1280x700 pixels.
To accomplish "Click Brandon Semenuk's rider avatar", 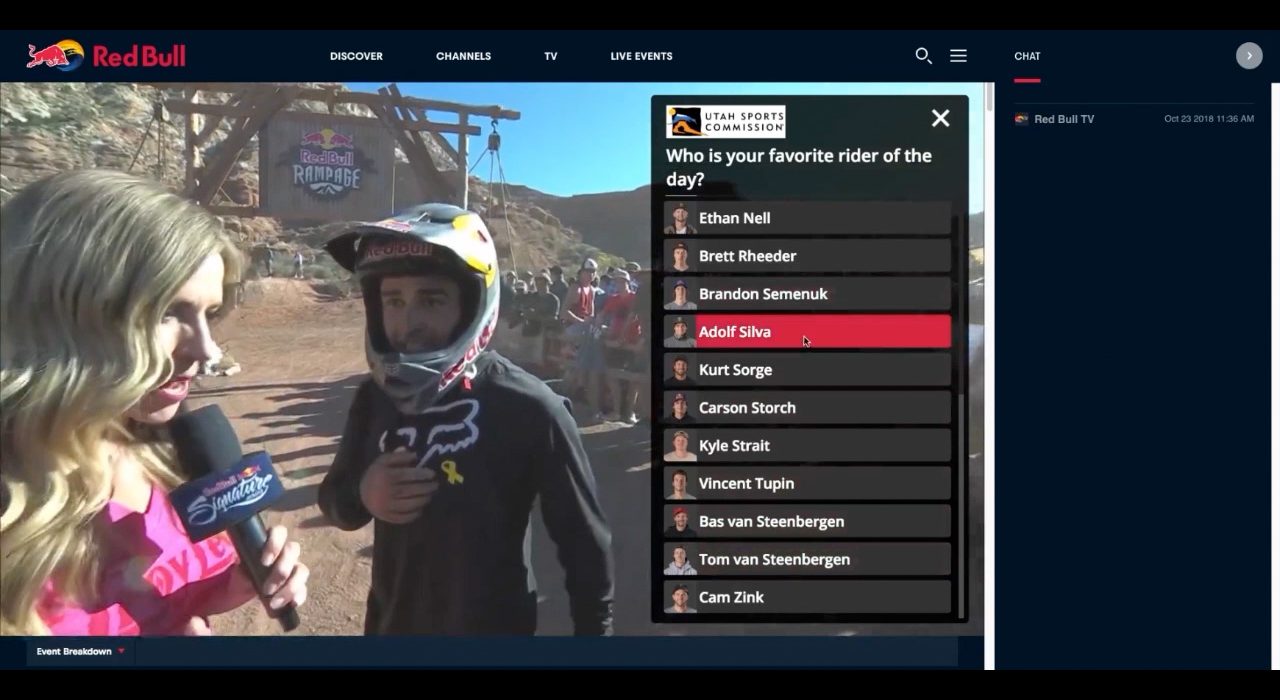I will [x=680, y=294].
